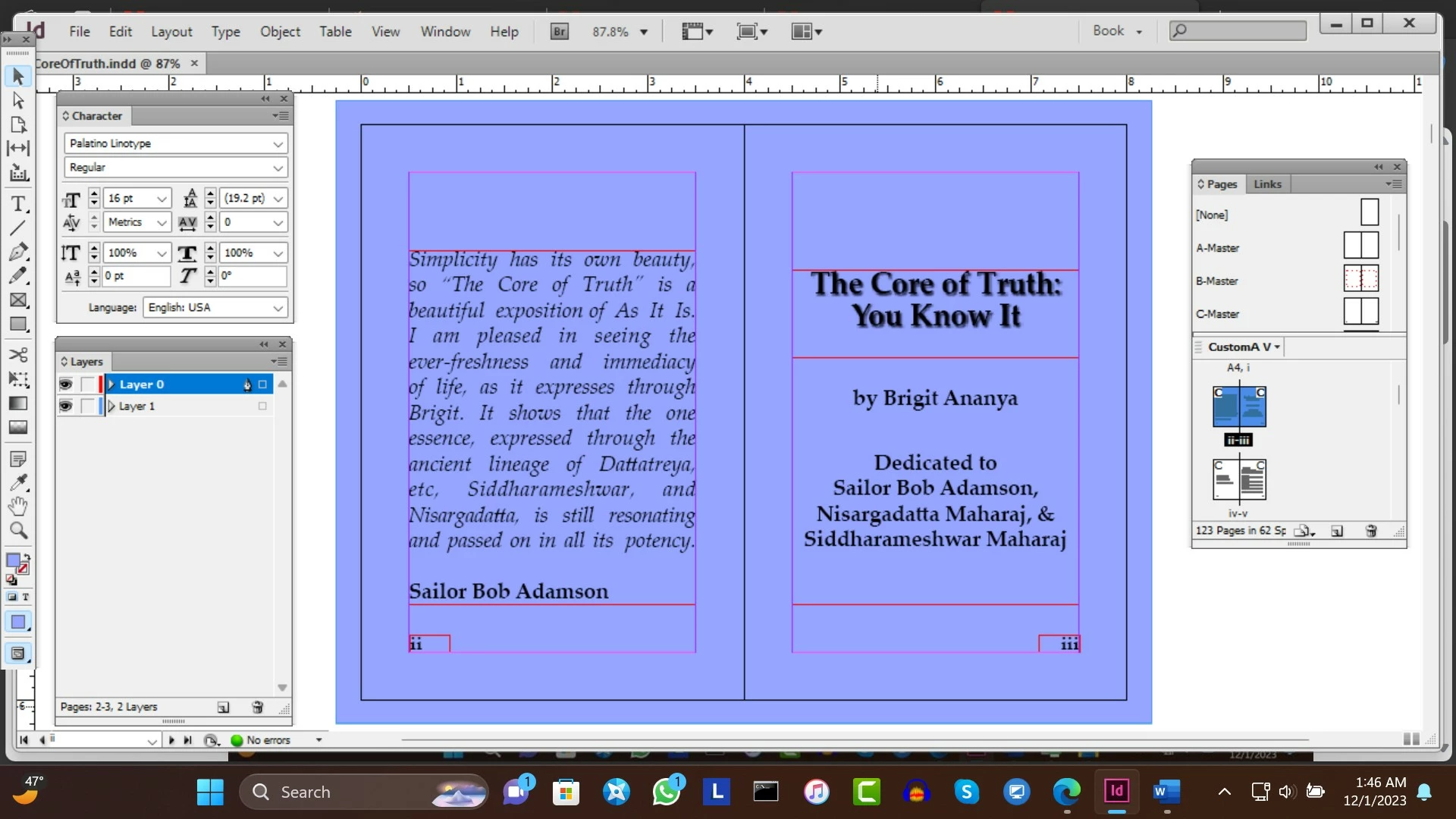Open the Book workspace switcher

[1116, 31]
